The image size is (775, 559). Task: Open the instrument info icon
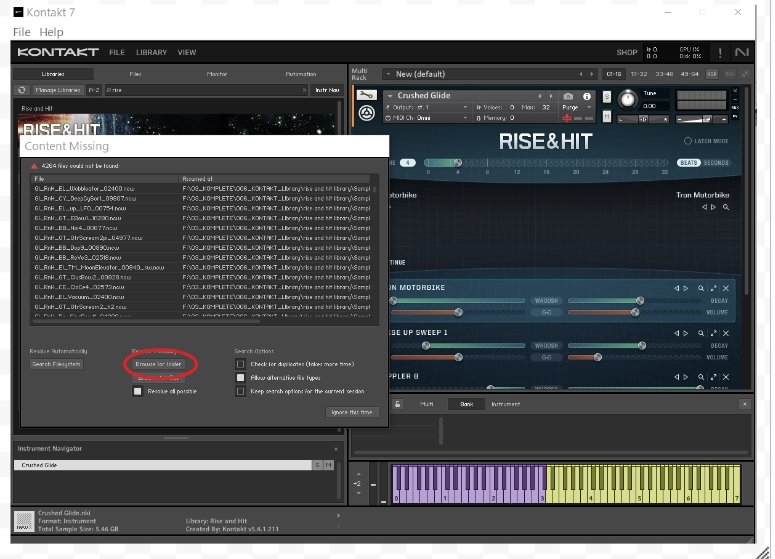(587, 96)
